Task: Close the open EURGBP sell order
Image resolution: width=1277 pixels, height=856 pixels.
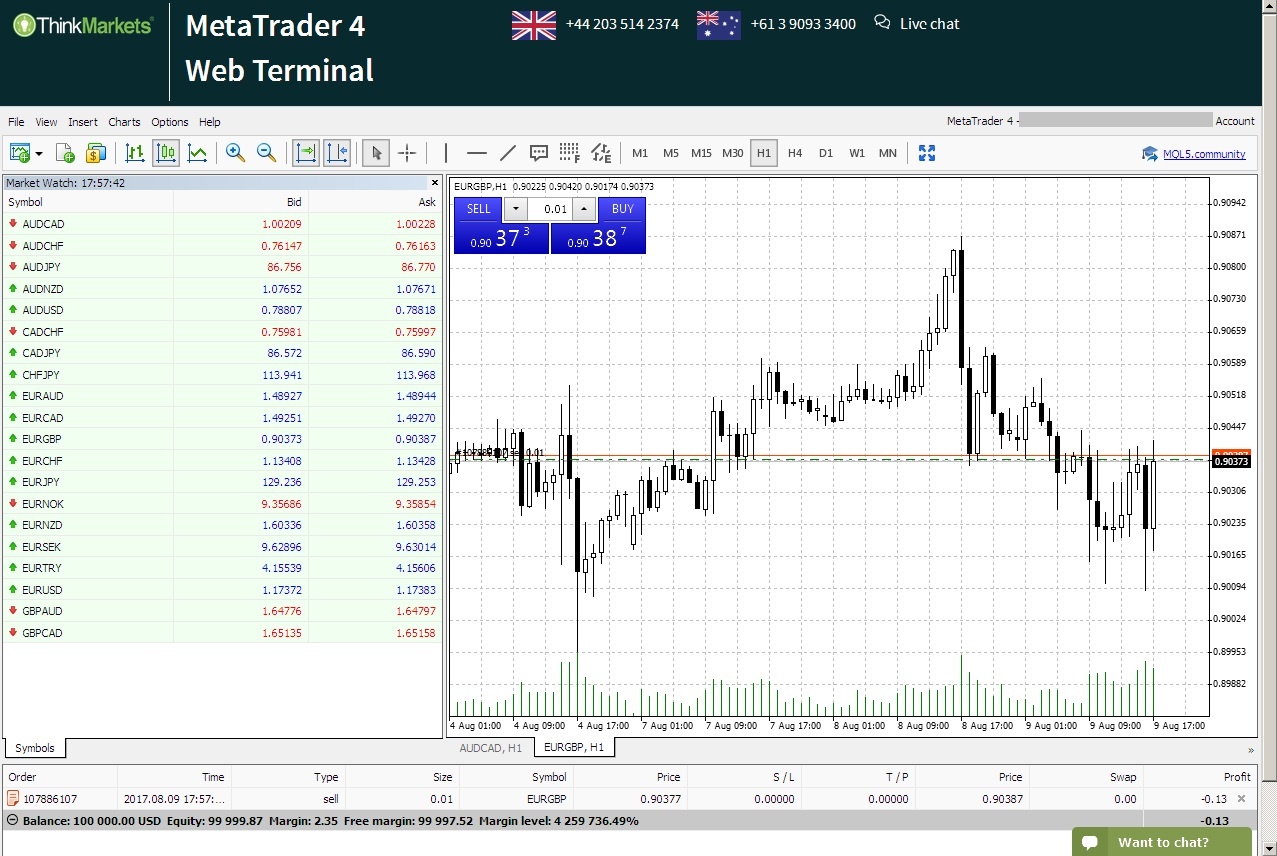Action: 1241,798
